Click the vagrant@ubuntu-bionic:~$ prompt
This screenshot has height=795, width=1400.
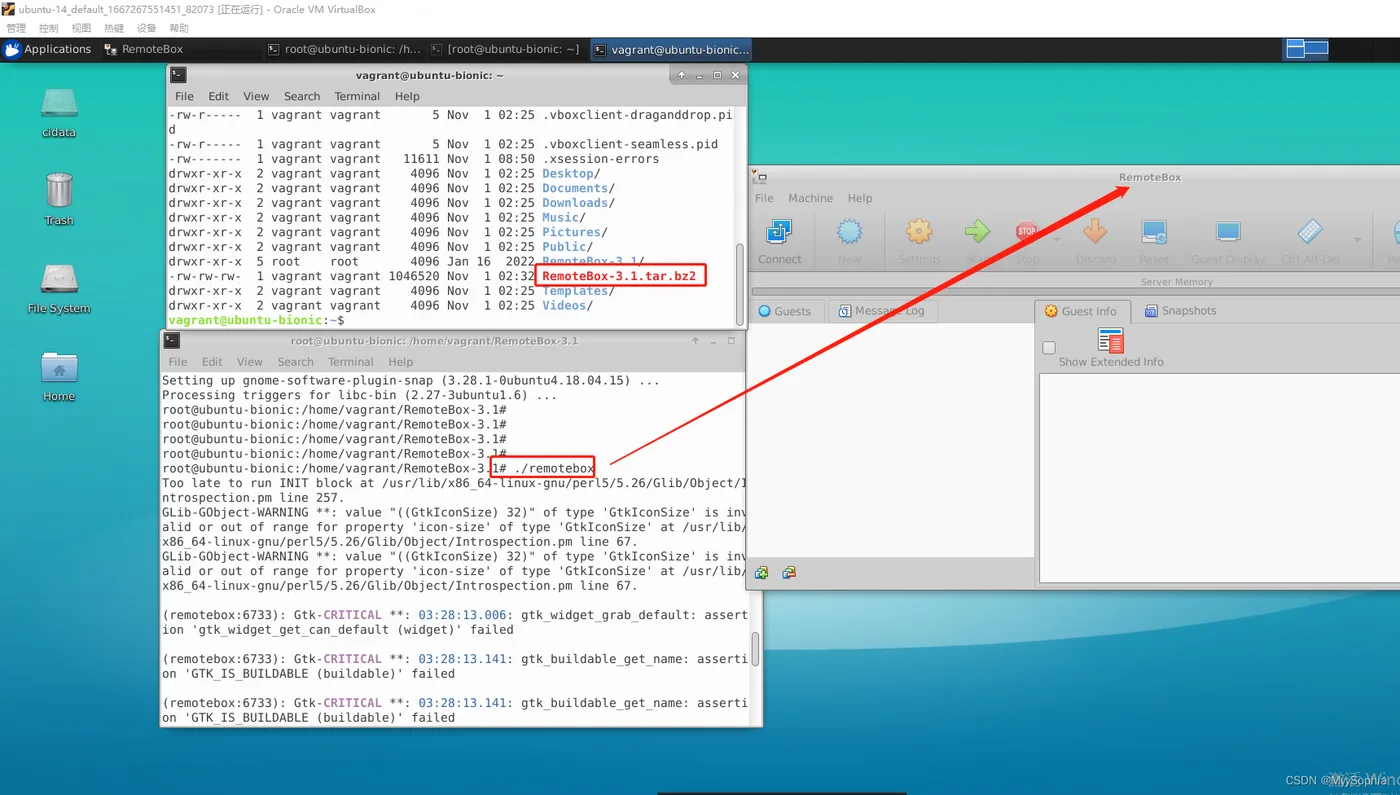coord(256,320)
